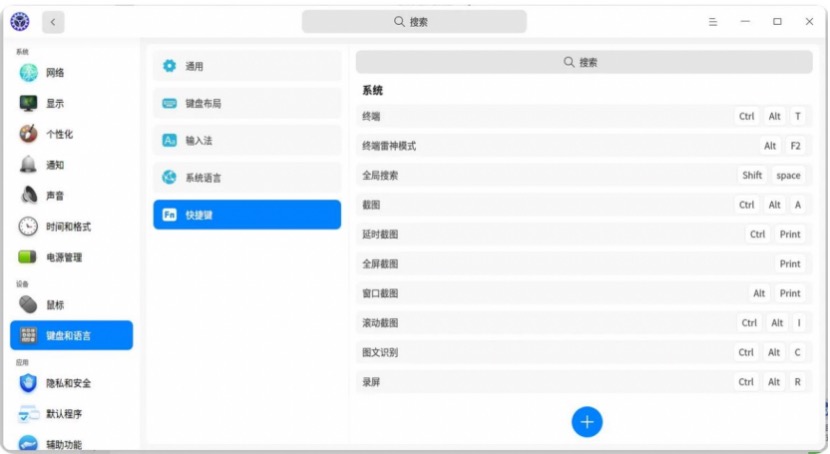
Task: Open Notification (通知) bell icon
Action: pyautogui.click(x=28, y=165)
